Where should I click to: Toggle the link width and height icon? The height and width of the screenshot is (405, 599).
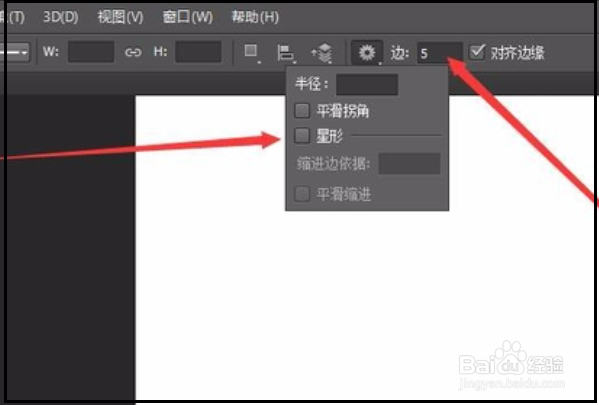click(133, 52)
